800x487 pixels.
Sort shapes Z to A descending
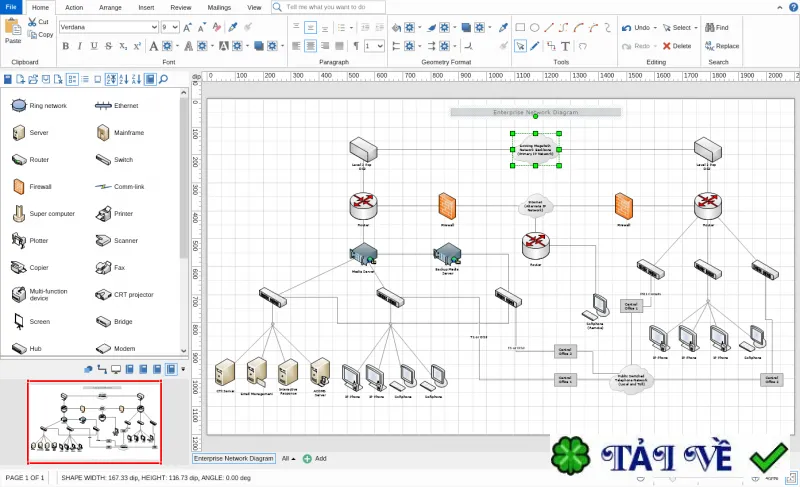[136, 79]
